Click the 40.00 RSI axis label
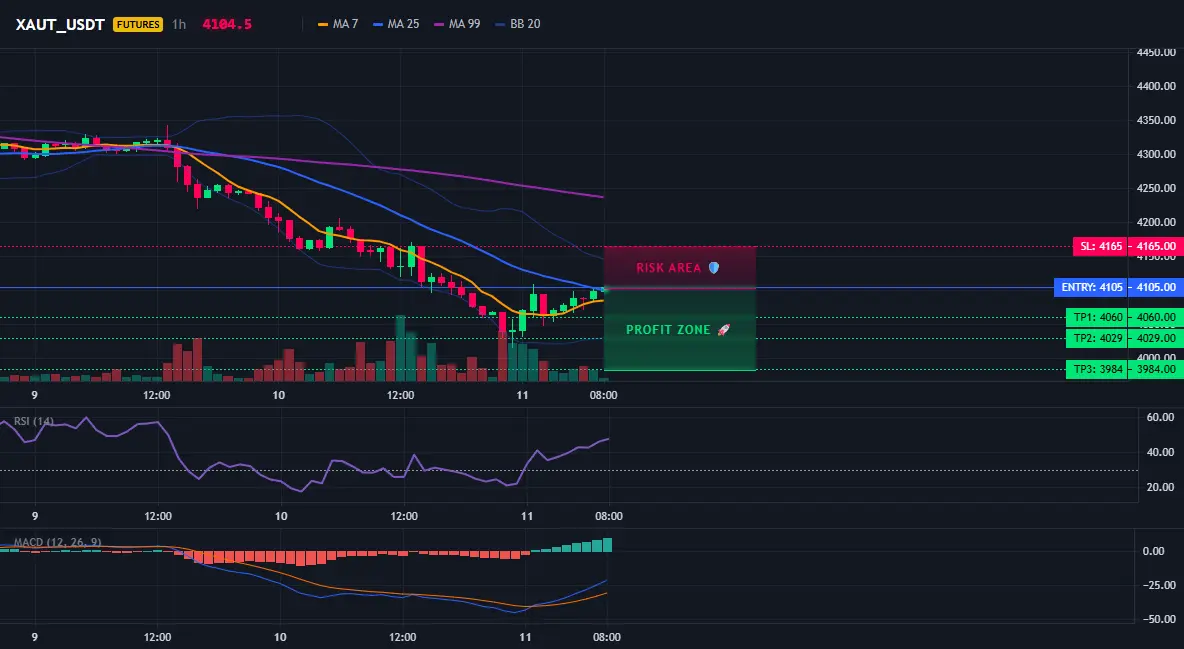The width and height of the screenshot is (1184, 649). tap(1160, 452)
